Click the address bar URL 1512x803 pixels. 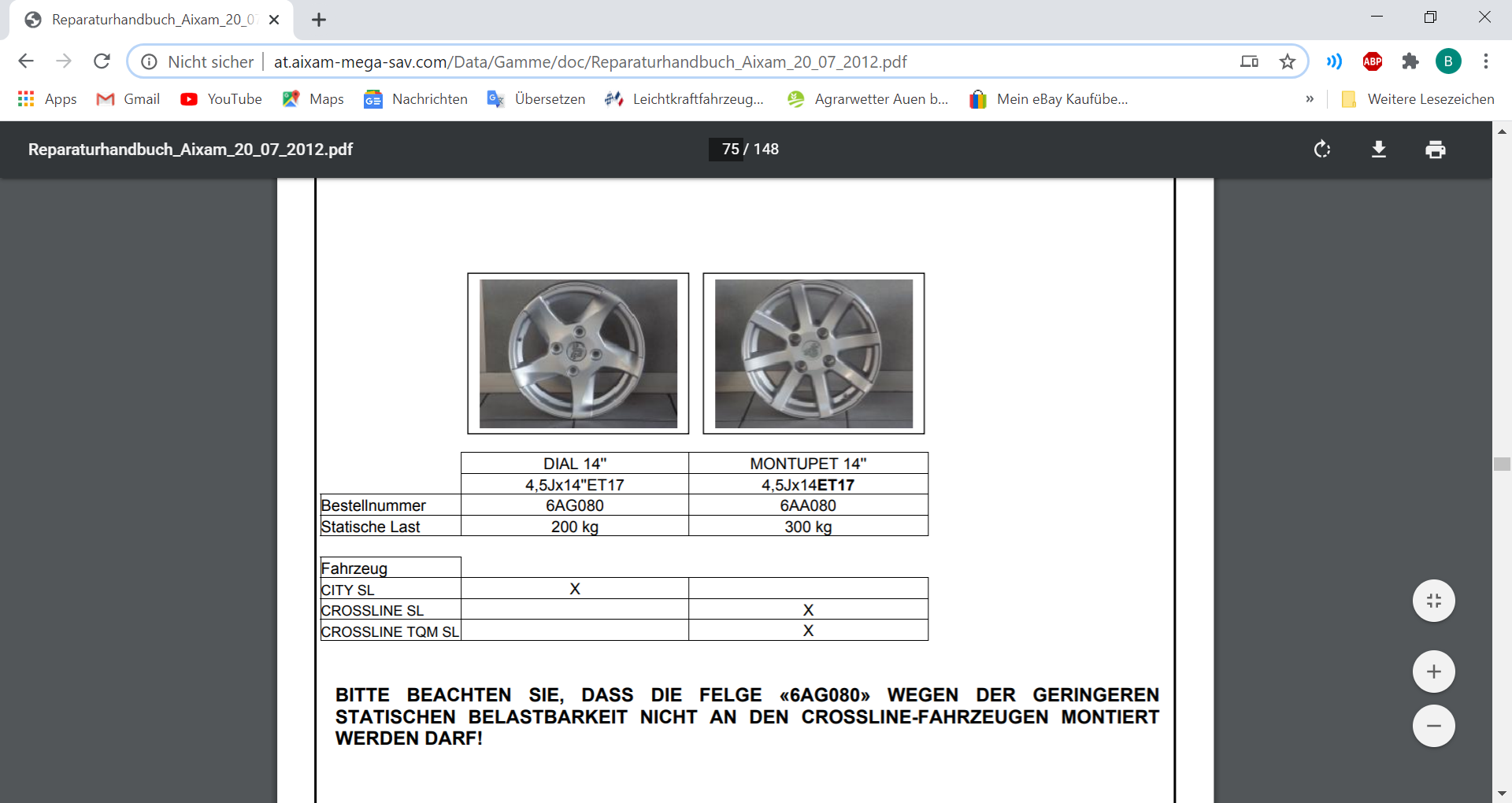591,61
